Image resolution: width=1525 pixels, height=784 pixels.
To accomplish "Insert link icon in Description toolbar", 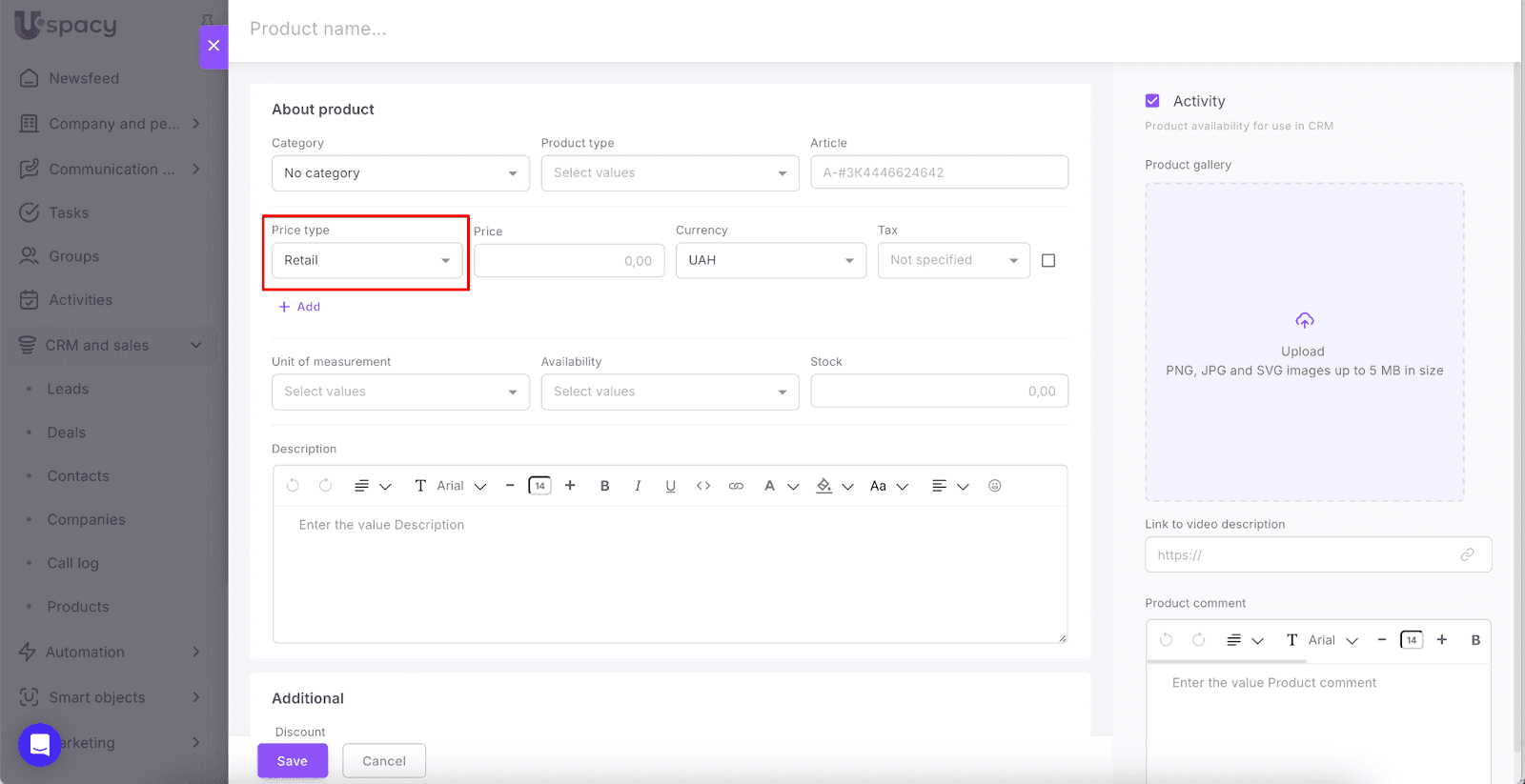I will [736, 486].
